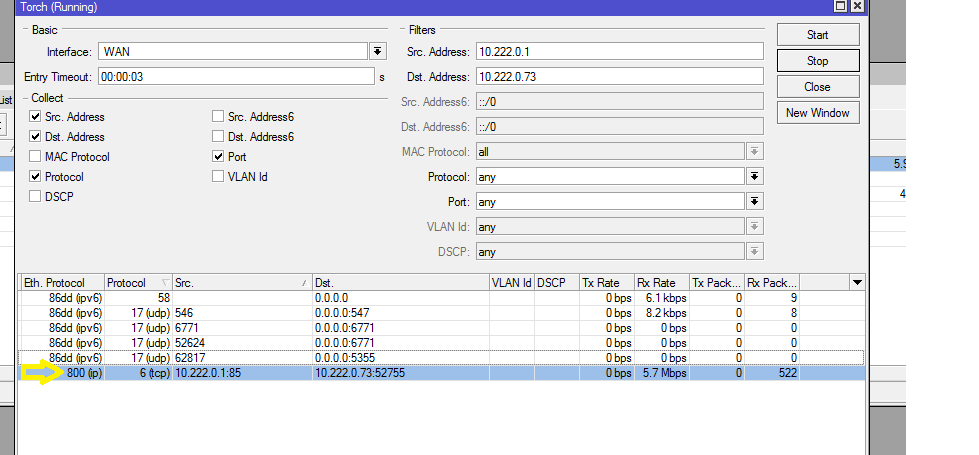Screen dimensions: 979x455
Task: Select the 10.222.0.1:85 tcp row
Action: click(x=400, y=373)
